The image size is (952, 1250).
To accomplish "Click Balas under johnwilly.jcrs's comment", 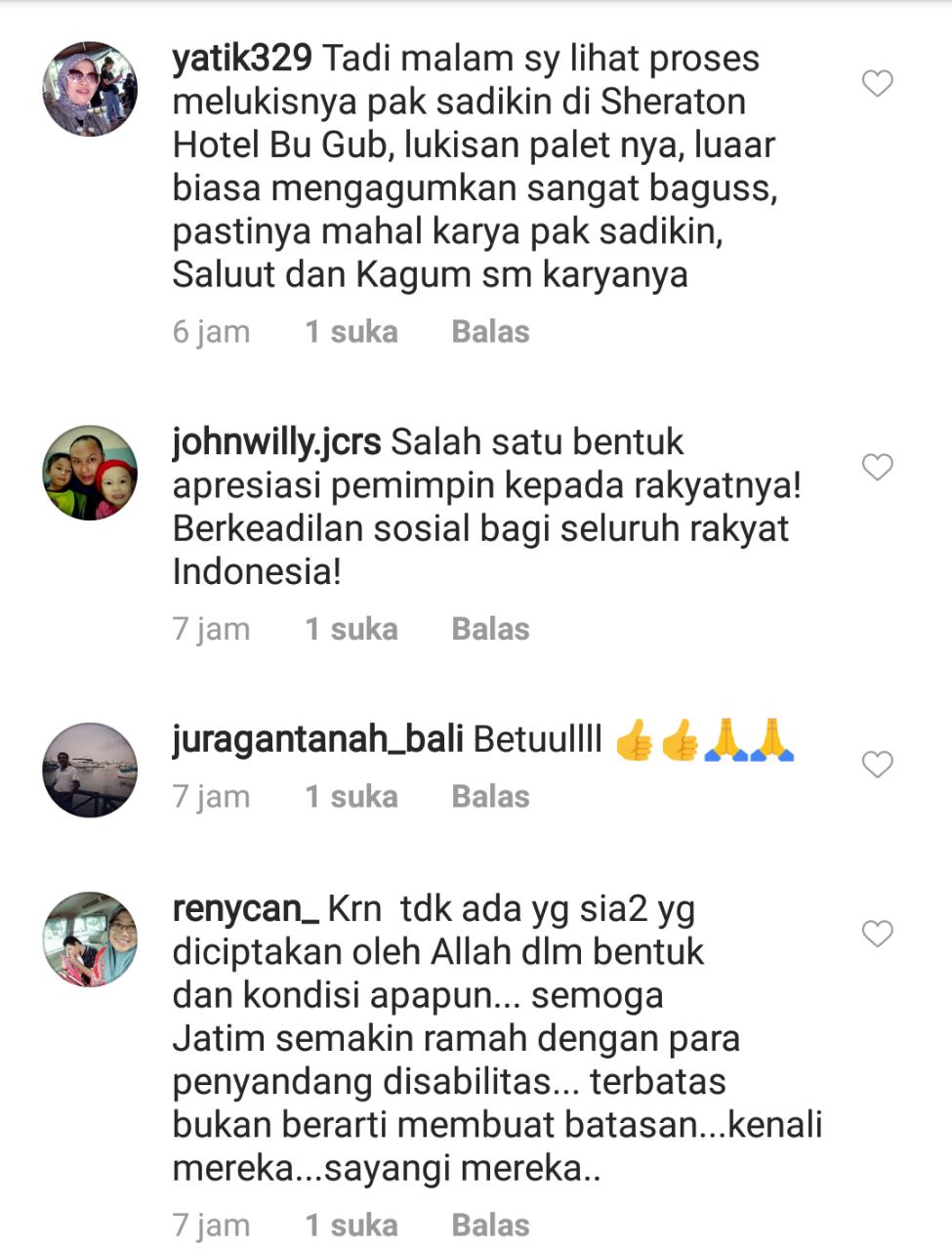I will click(490, 629).
